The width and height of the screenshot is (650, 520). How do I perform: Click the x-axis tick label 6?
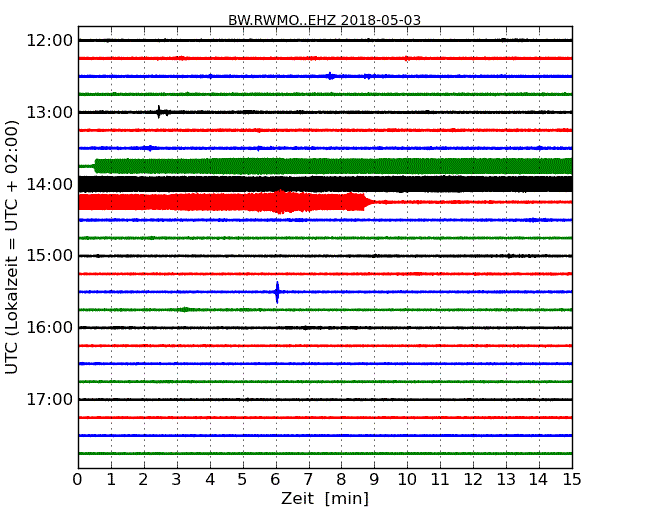pos(276,480)
